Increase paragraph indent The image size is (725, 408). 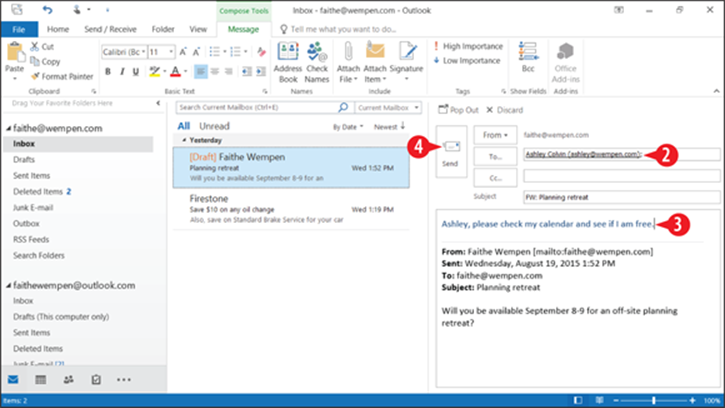261,71
